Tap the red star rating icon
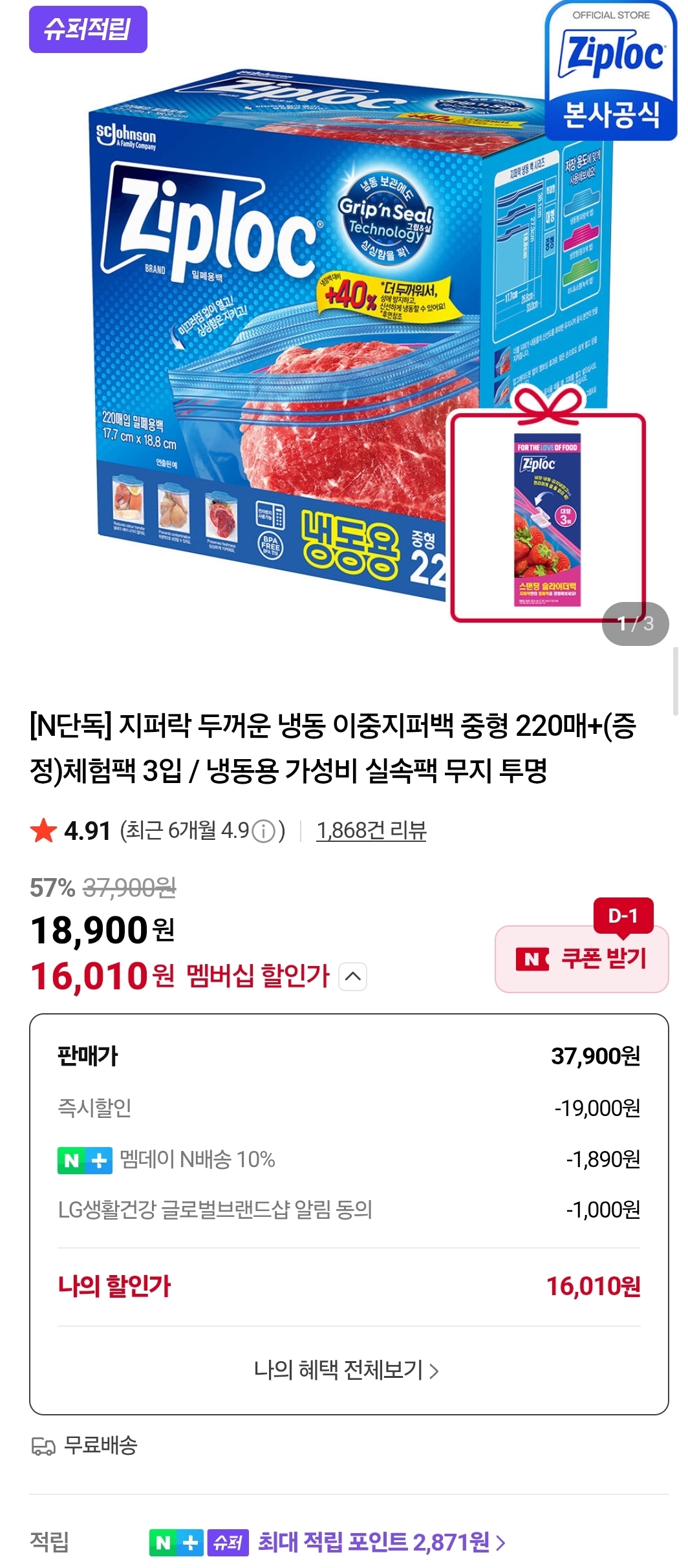 (x=43, y=830)
